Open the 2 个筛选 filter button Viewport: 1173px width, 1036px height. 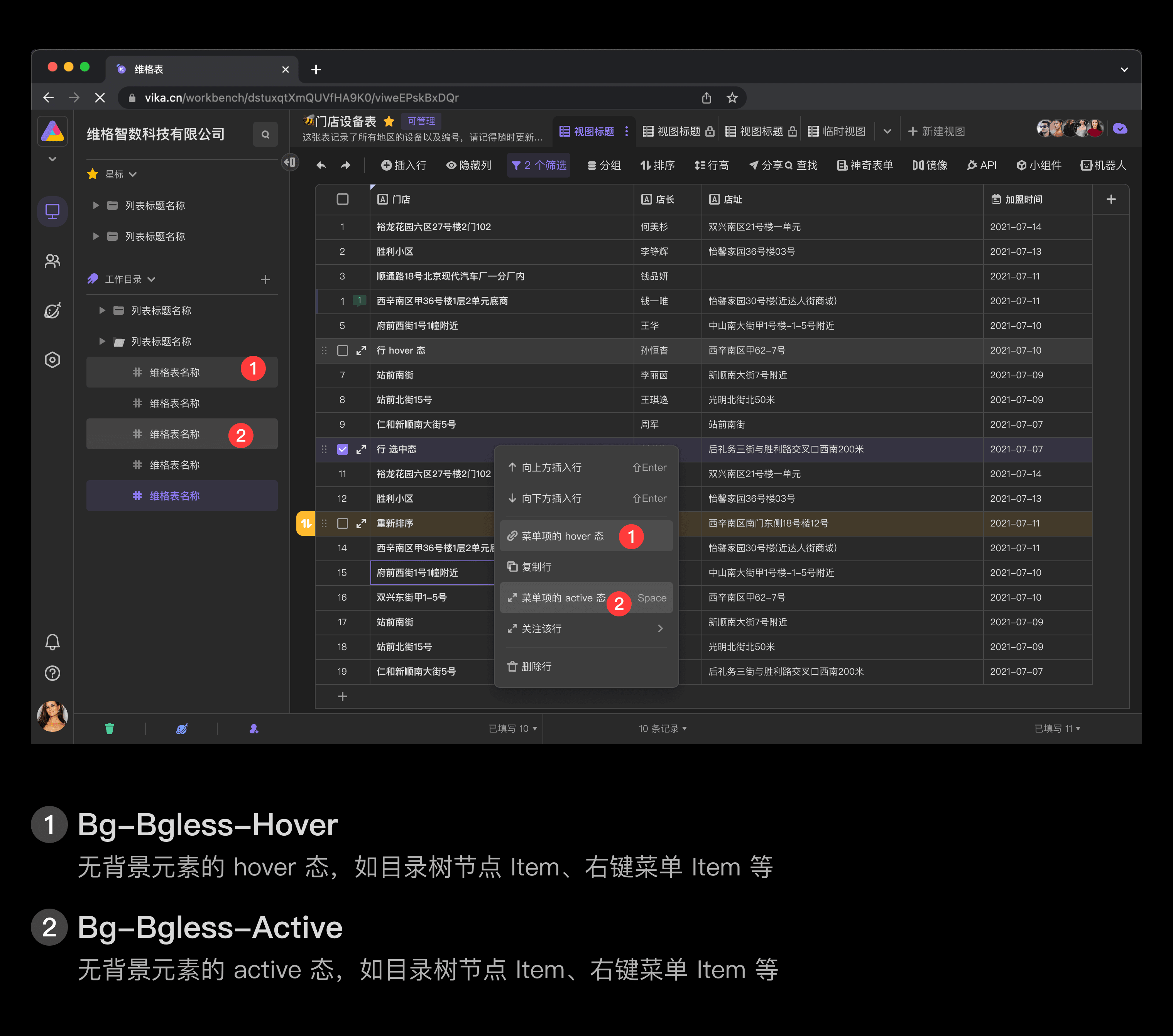(538, 165)
